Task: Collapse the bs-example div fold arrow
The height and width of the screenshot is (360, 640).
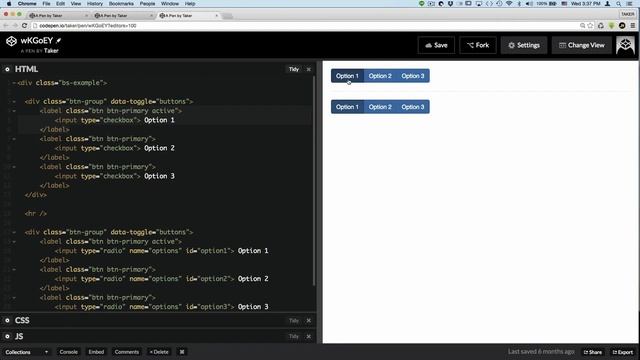Action: 14,83
